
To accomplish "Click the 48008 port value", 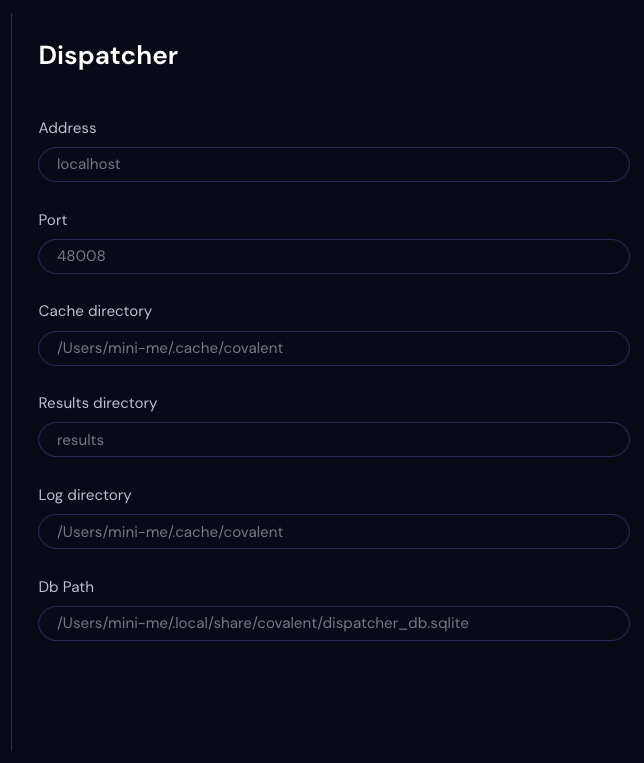I will pos(81,256).
